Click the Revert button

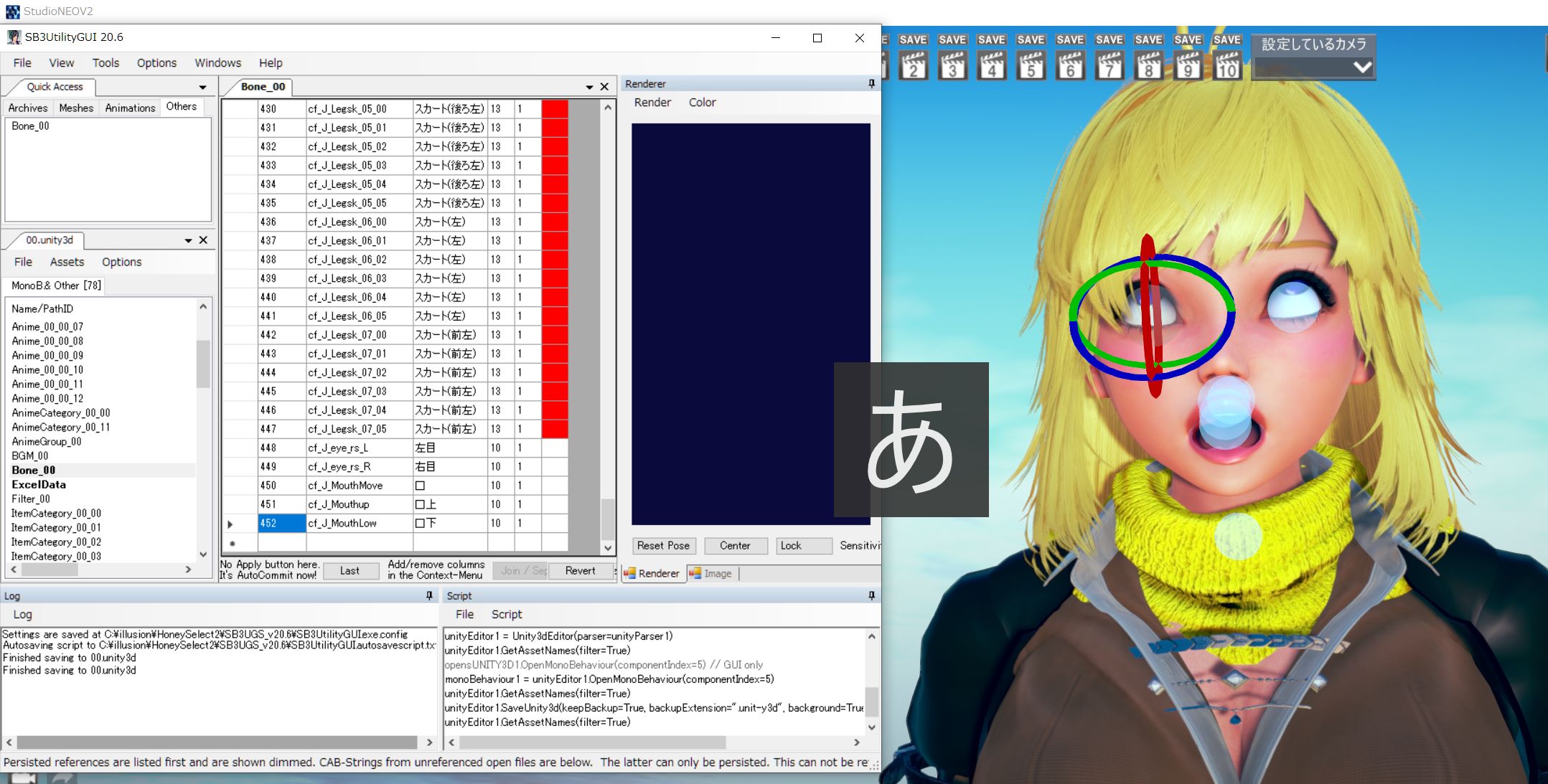click(580, 571)
